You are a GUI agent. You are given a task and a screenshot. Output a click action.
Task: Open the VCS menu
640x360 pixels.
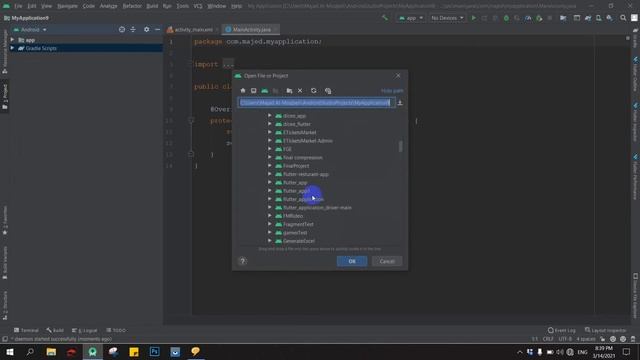click(198, 6)
